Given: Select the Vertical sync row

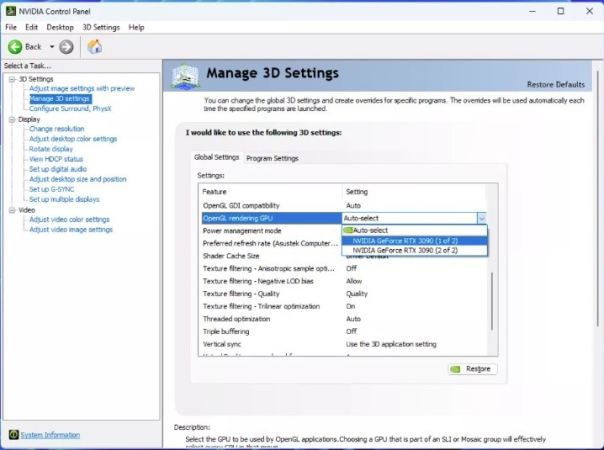Looking at the screenshot, I should (x=343, y=344).
